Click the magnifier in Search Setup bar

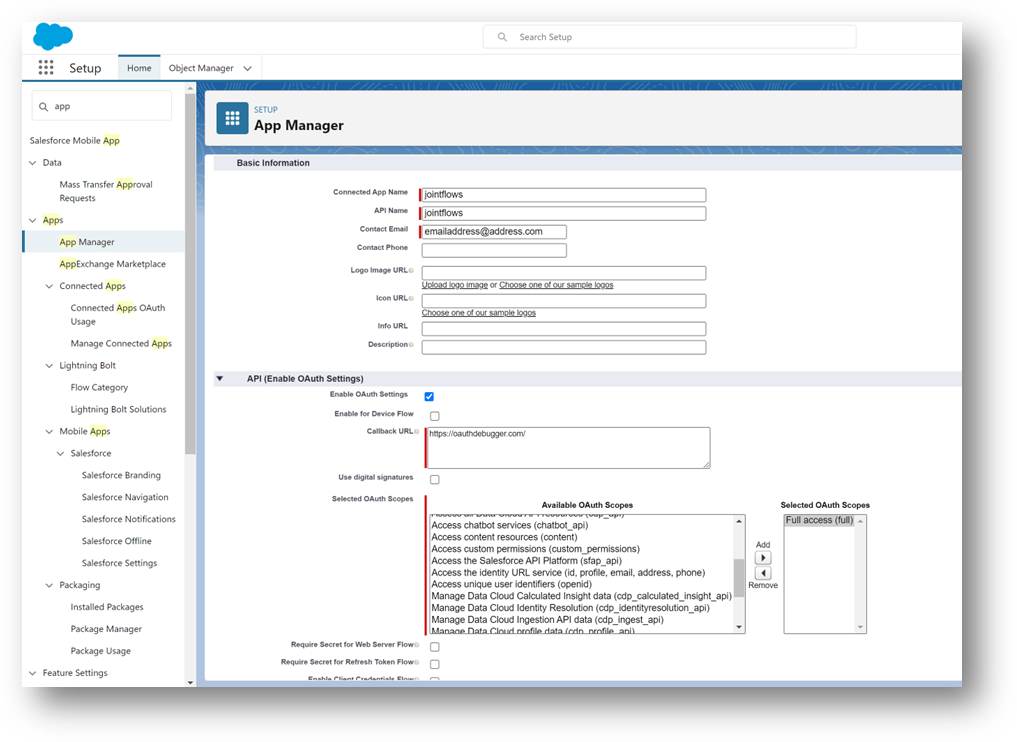click(502, 37)
